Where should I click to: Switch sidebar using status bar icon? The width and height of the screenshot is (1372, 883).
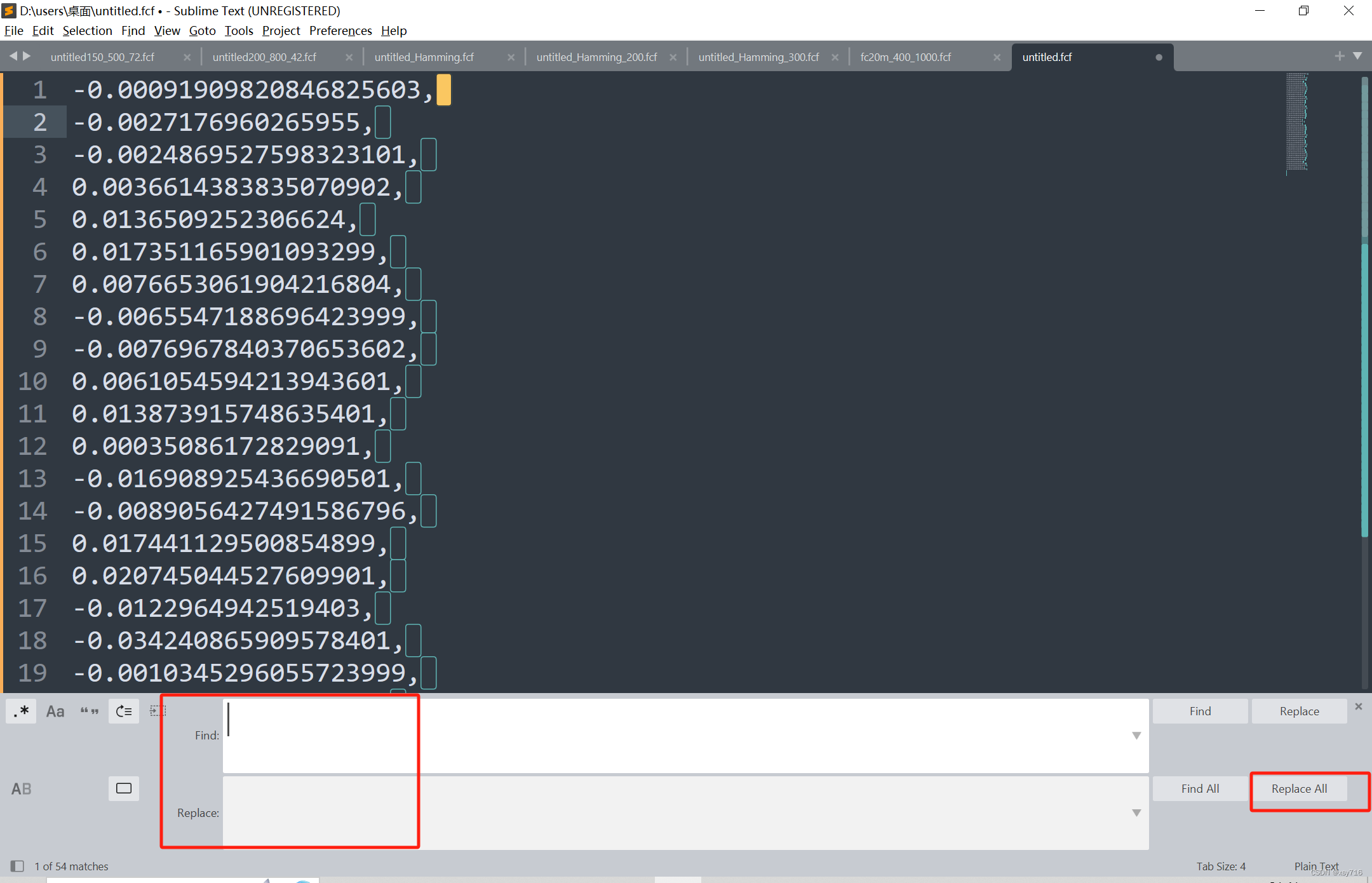17,866
